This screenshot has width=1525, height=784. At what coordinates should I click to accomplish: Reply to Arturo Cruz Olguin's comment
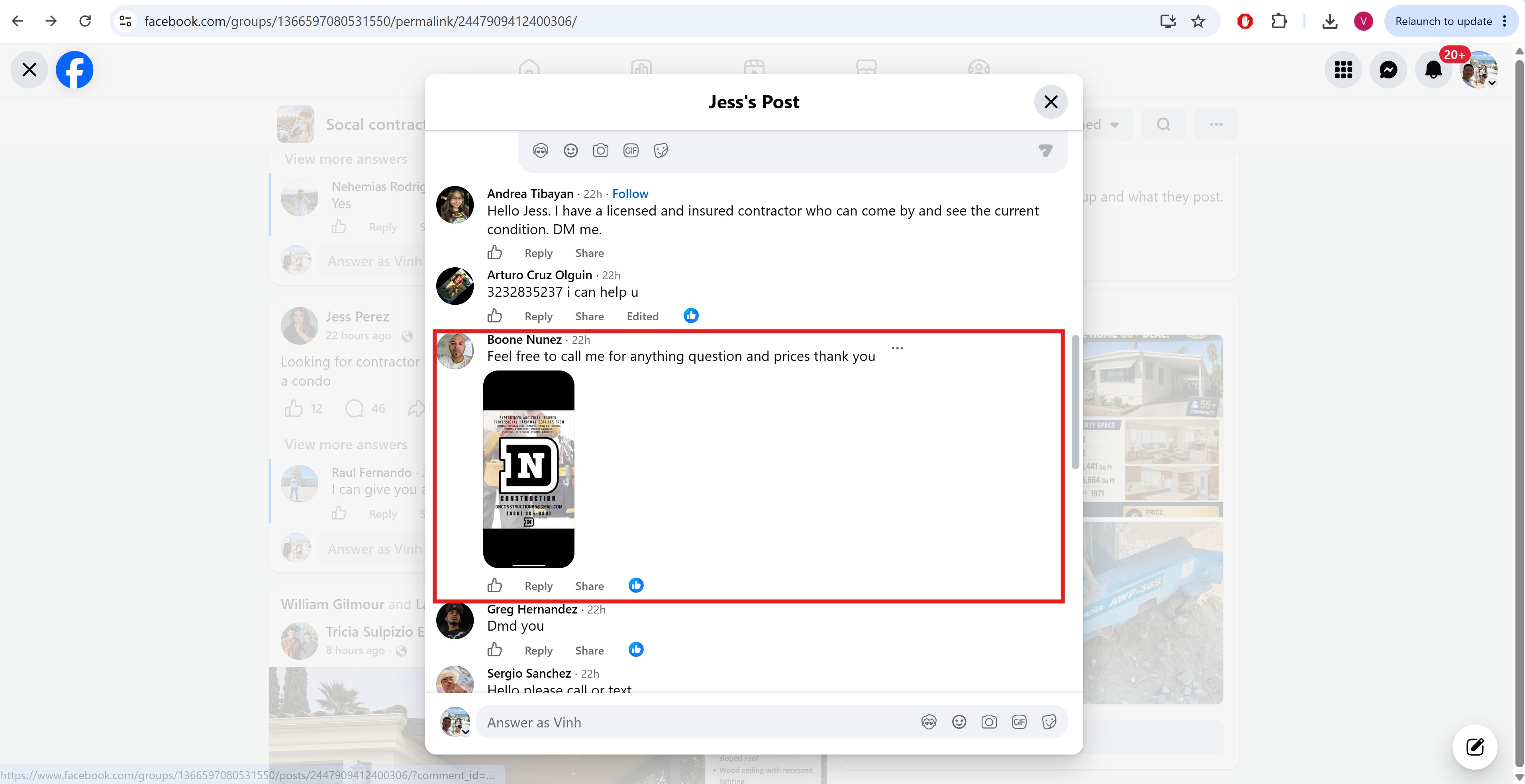[x=539, y=316]
